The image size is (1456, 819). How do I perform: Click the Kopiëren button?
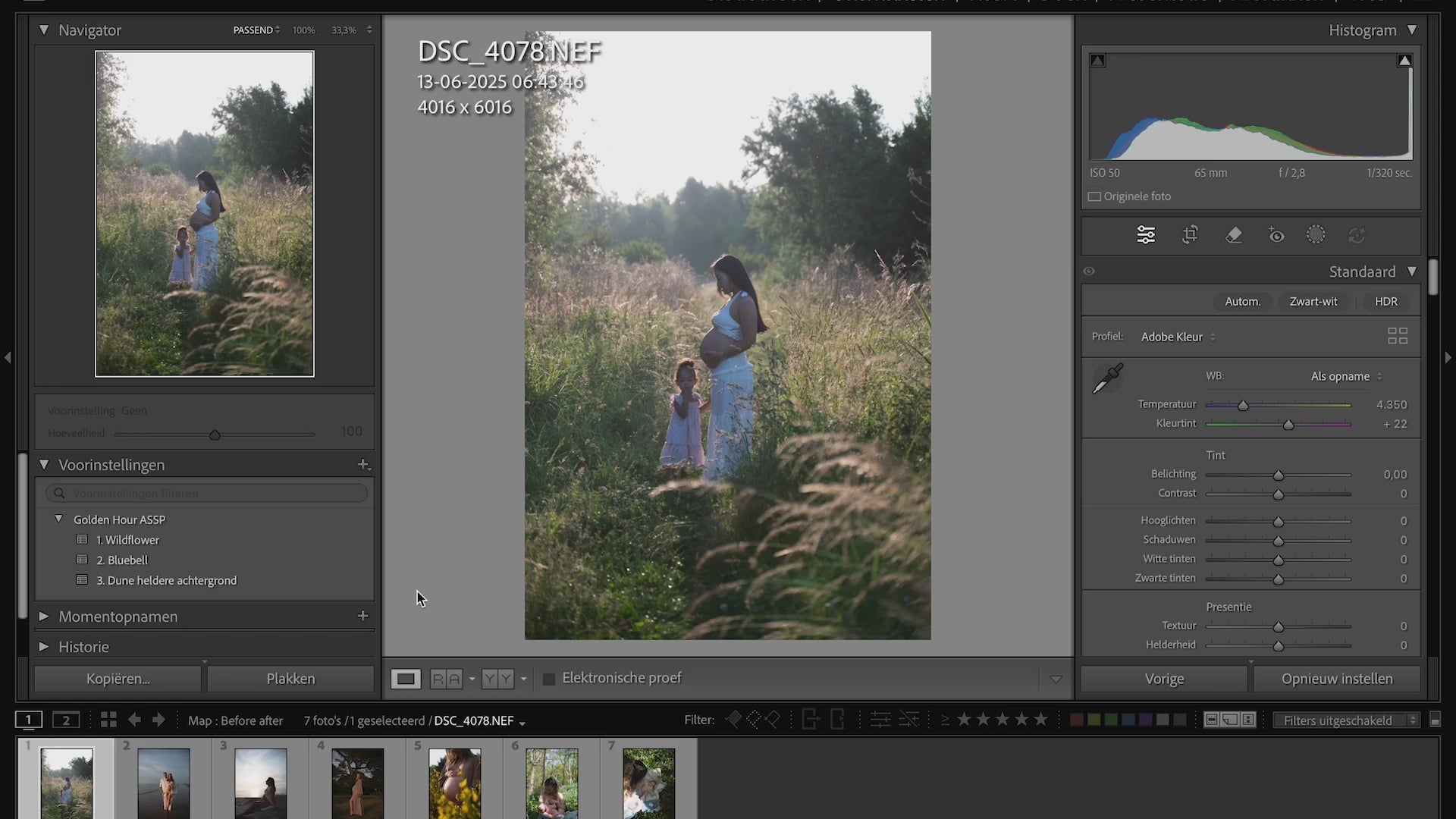[118, 679]
